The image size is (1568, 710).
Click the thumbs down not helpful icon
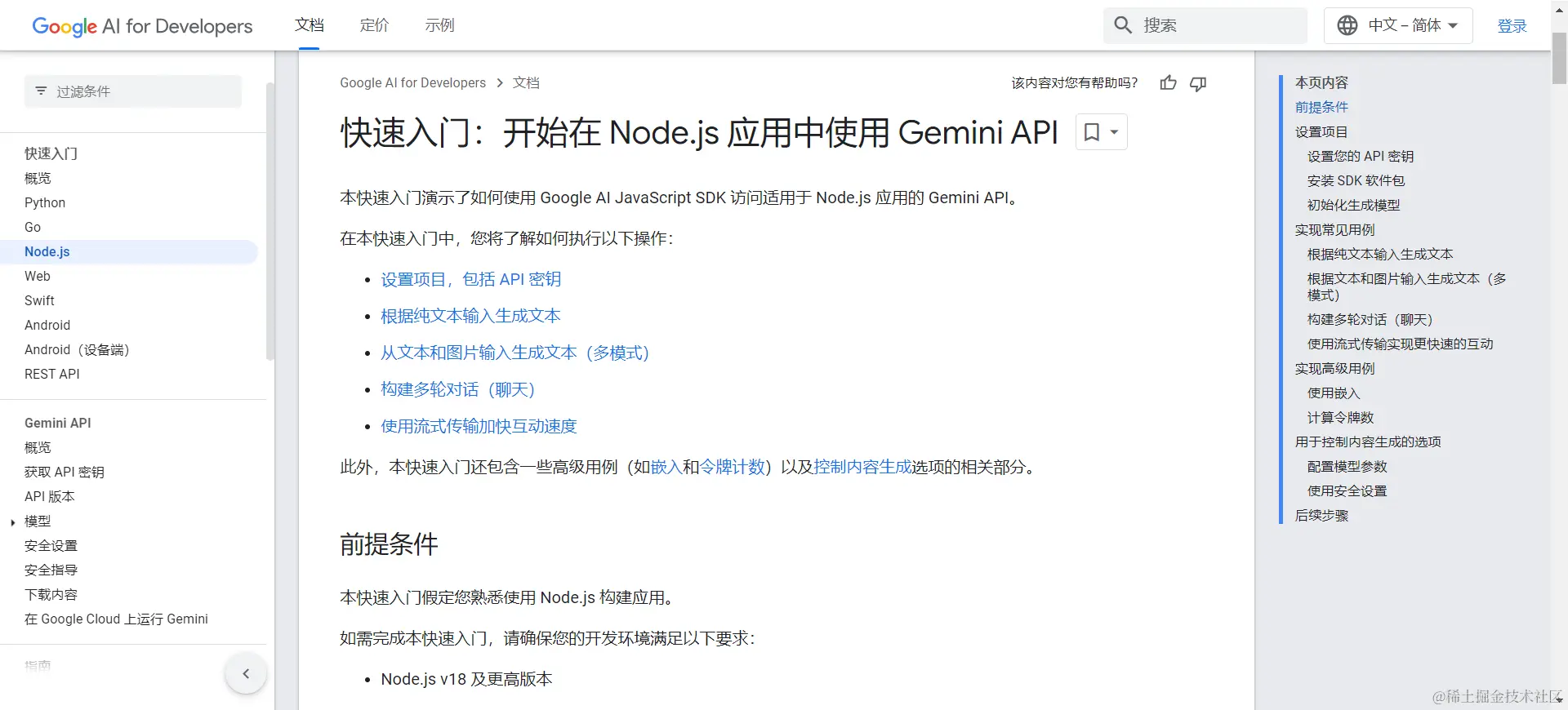pos(1198,83)
